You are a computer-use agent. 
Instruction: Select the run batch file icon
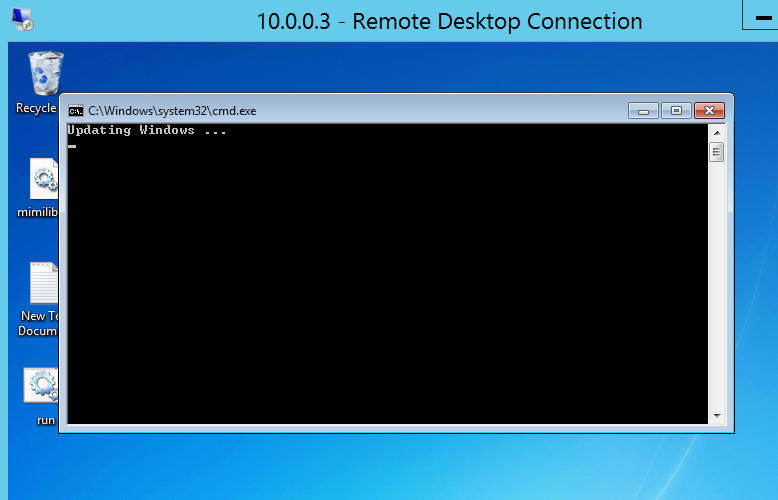[x=42, y=386]
